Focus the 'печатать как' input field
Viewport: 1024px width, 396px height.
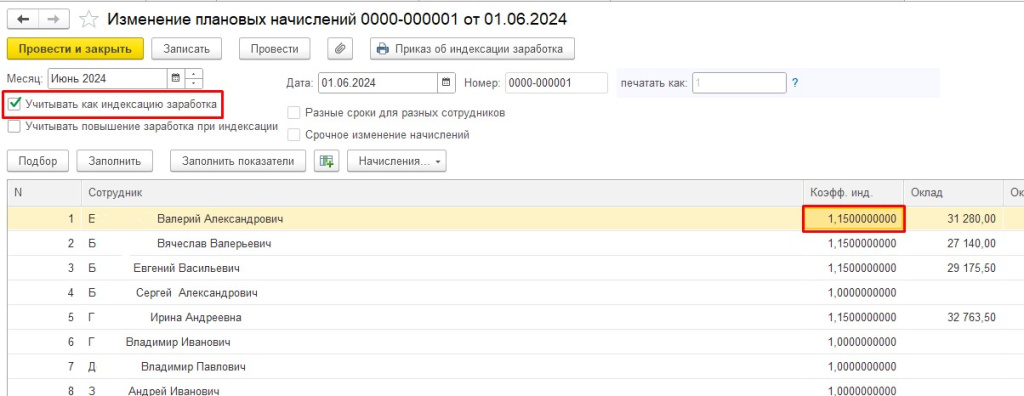coord(739,83)
